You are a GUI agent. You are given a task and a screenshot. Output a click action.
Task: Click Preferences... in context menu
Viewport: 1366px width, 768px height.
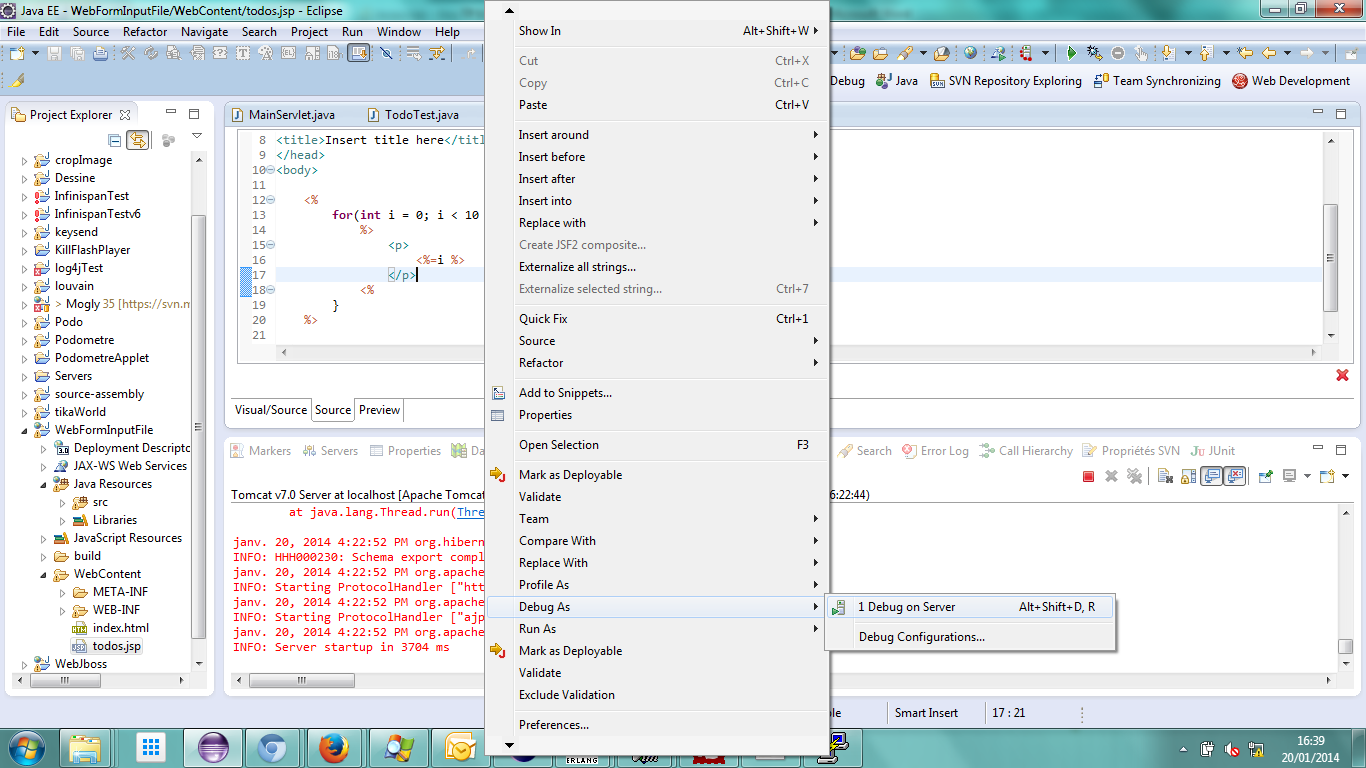tap(656, 725)
